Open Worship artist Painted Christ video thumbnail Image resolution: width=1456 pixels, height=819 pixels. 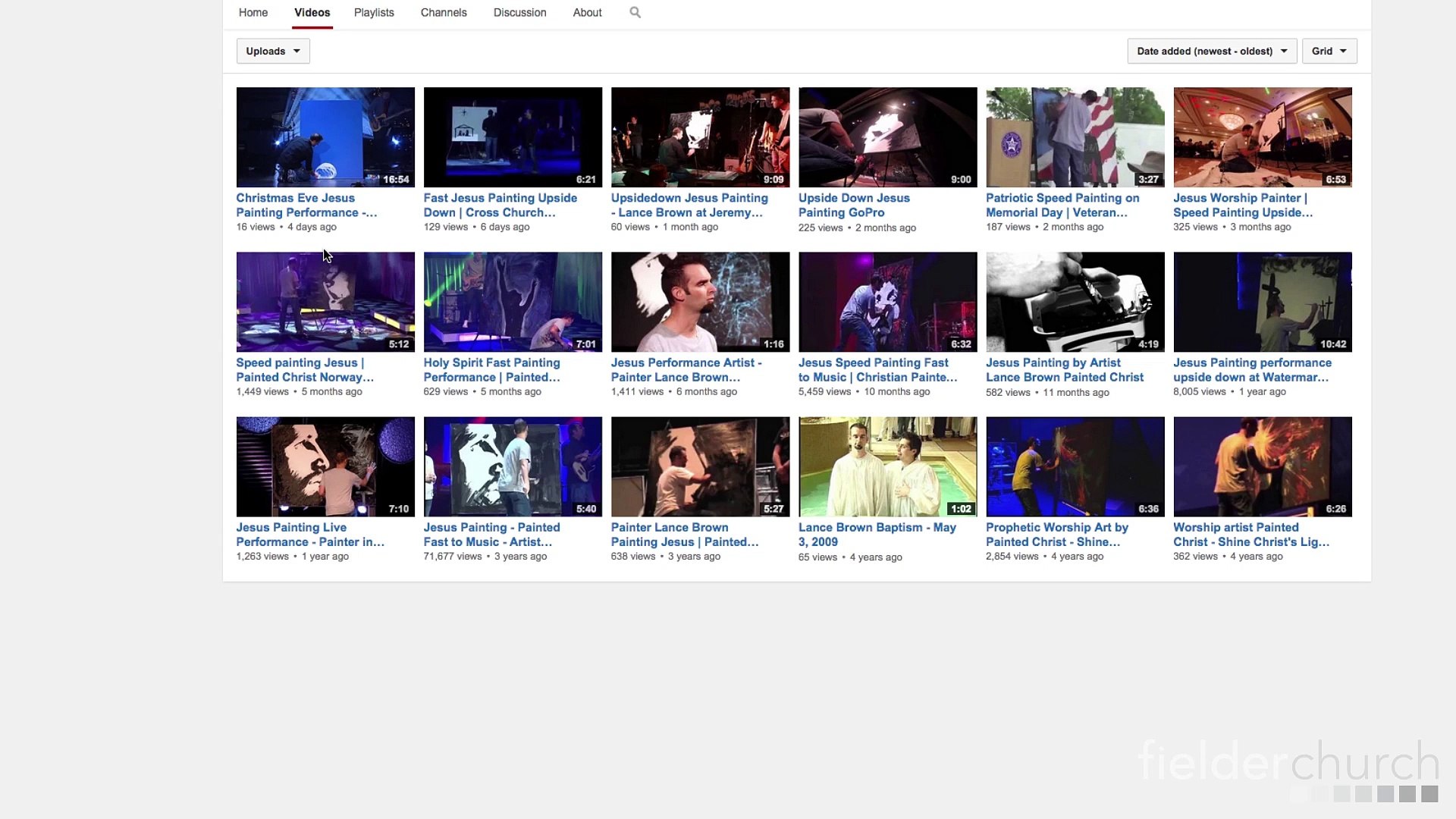[1262, 466]
